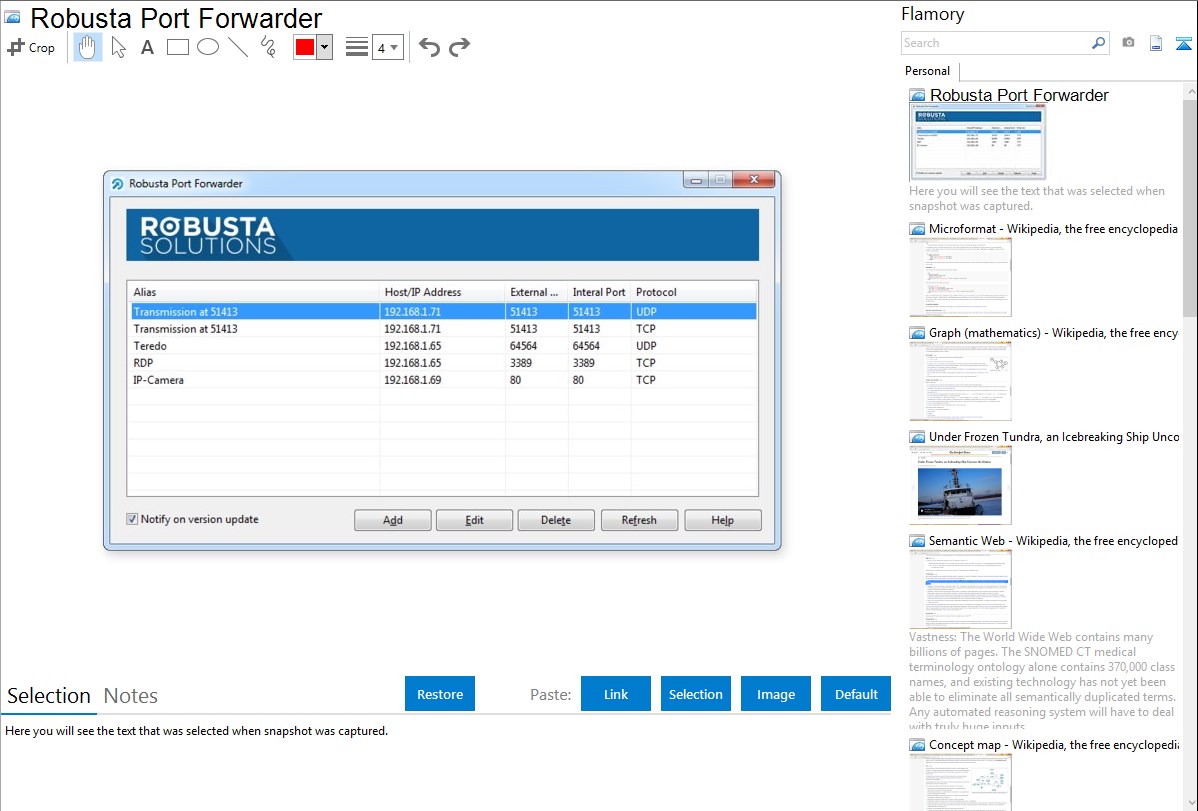Screen dimensions: 1198x811
Task: Click the Help button in Robusta window
Action: coord(723,520)
